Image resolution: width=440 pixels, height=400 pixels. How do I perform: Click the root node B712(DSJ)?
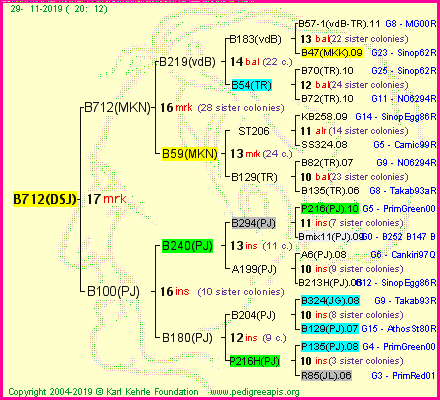[x=45, y=199]
